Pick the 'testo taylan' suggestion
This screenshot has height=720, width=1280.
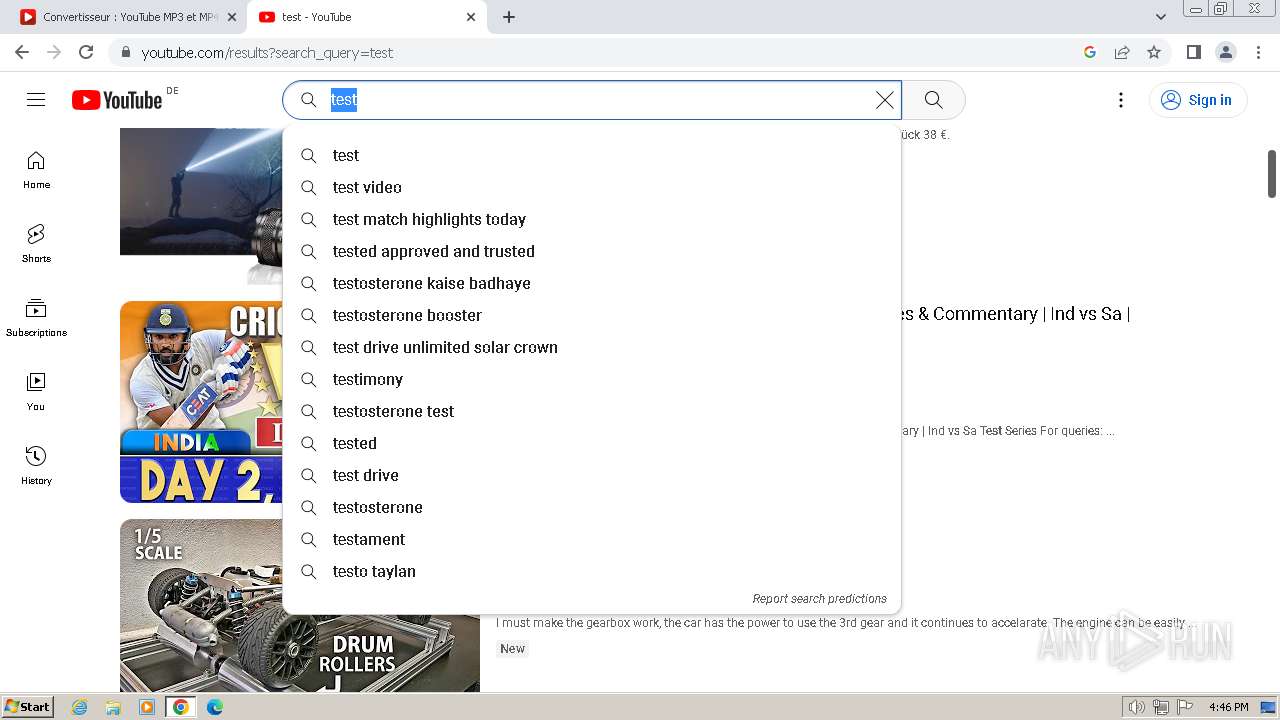(592, 571)
